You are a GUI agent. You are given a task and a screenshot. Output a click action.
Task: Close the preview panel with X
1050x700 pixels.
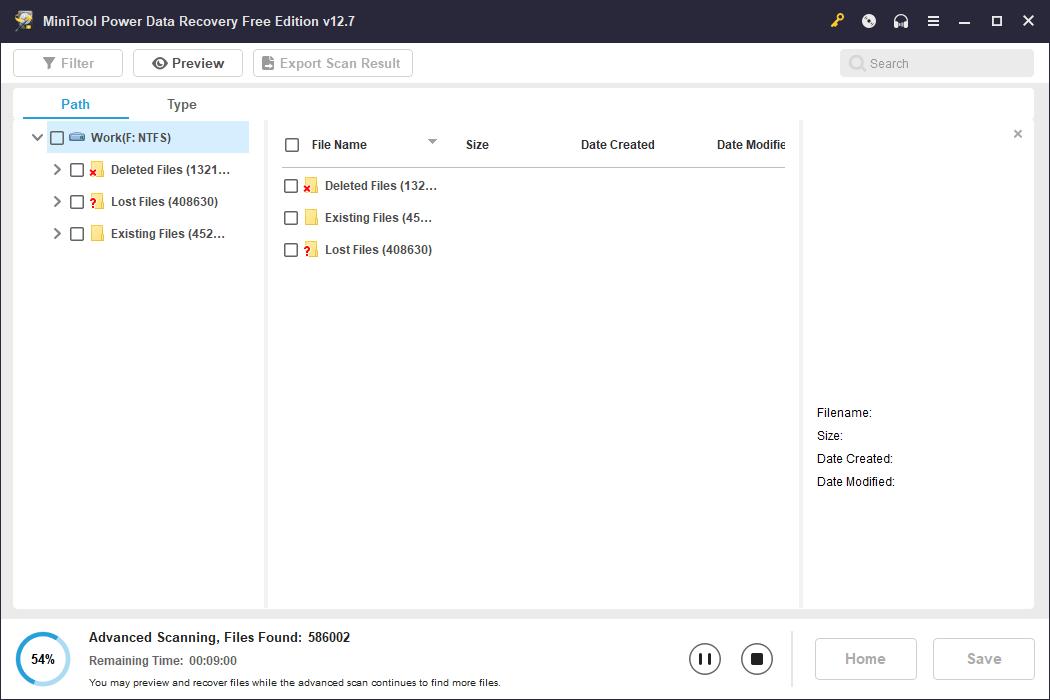[x=1018, y=134]
